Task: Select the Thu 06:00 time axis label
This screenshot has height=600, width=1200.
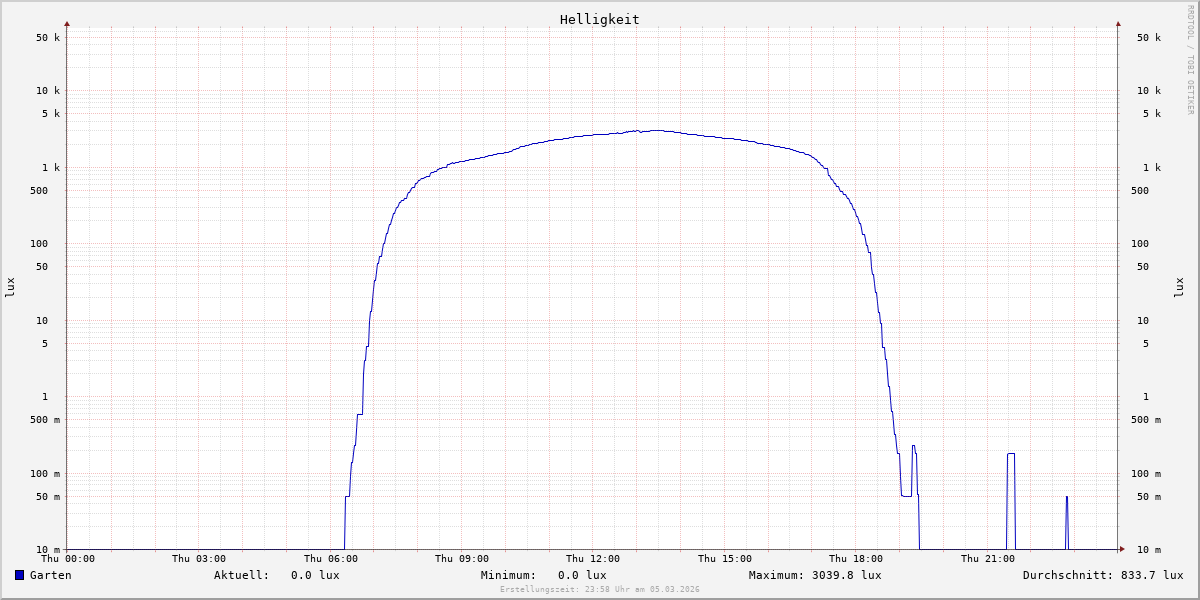Action: (x=330, y=559)
